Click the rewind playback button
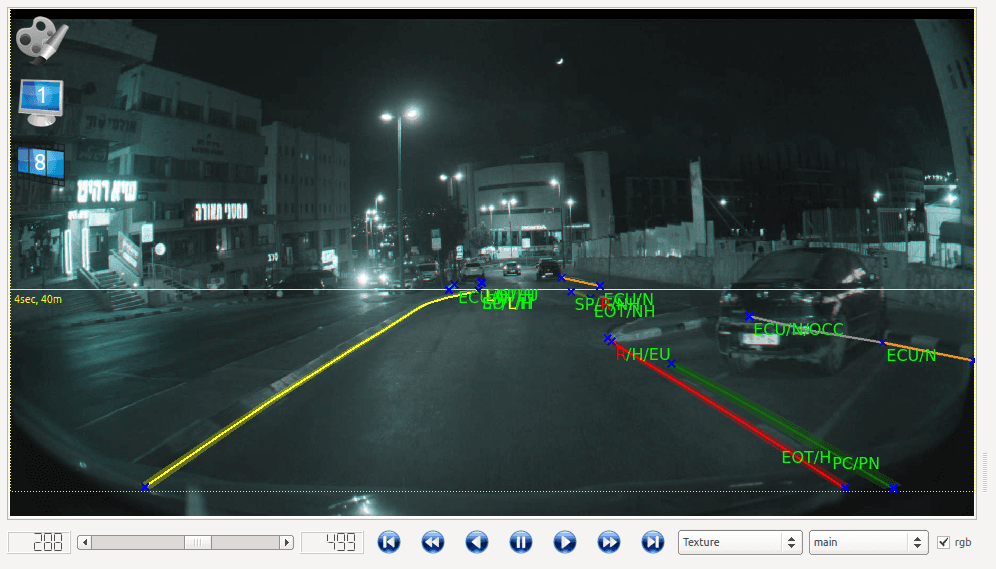996x569 pixels. click(433, 542)
